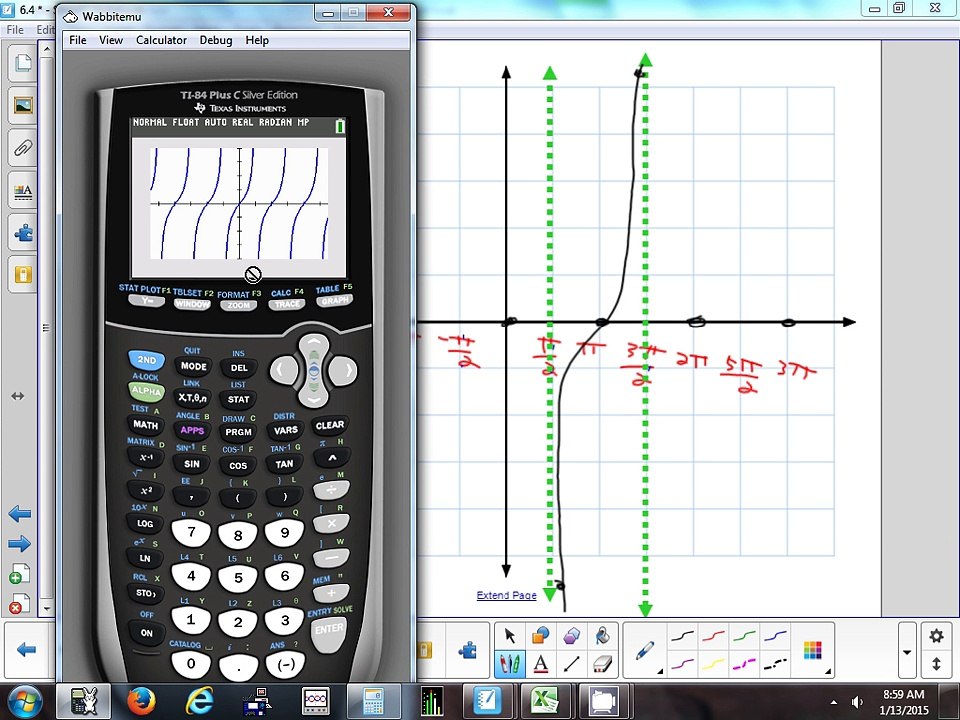Open Firefox from the taskbar
This screenshot has width=960, height=720.
(141, 702)
